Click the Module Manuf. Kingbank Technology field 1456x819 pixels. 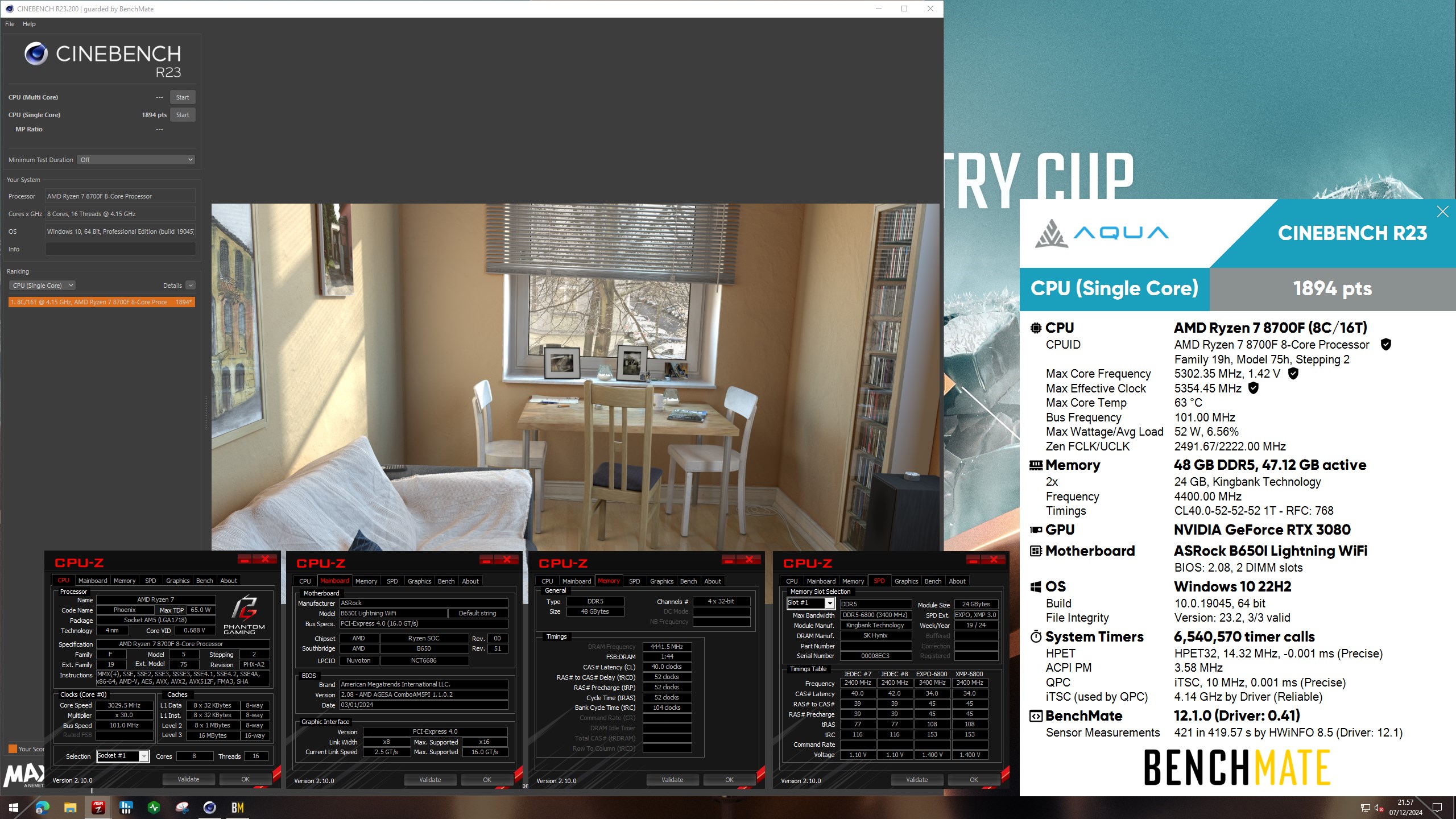[875, 626]
